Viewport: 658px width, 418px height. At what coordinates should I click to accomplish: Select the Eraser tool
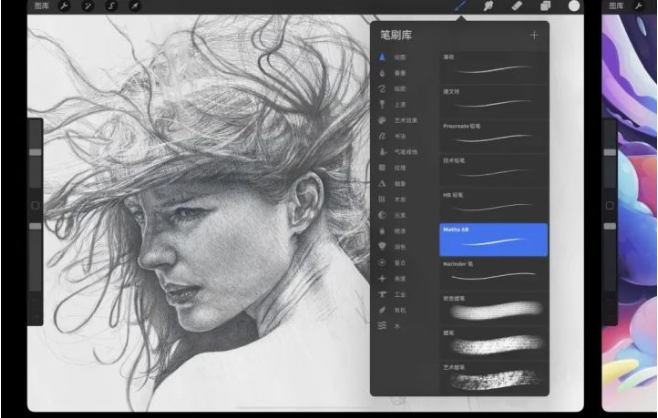coord(517,6)
